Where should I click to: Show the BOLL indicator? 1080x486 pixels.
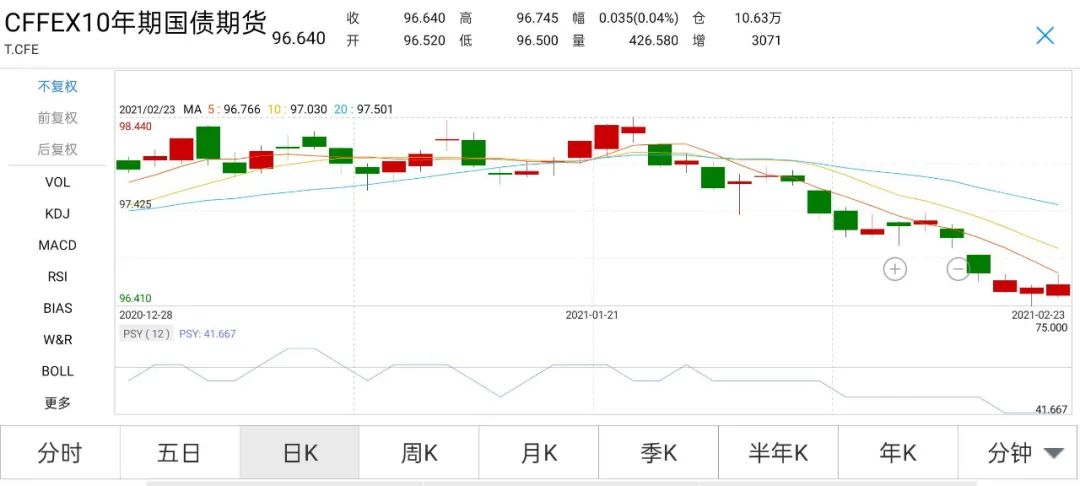(x=57, y=371)
